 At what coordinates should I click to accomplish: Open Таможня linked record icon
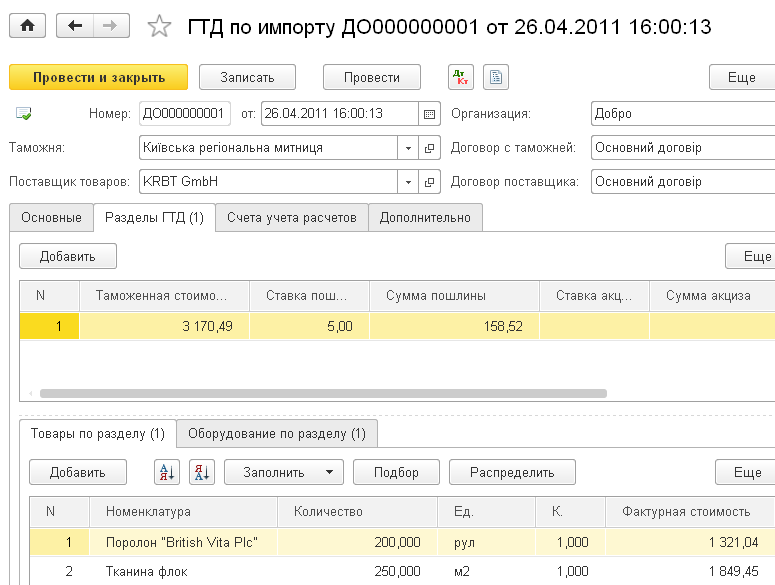pos(429,148)
